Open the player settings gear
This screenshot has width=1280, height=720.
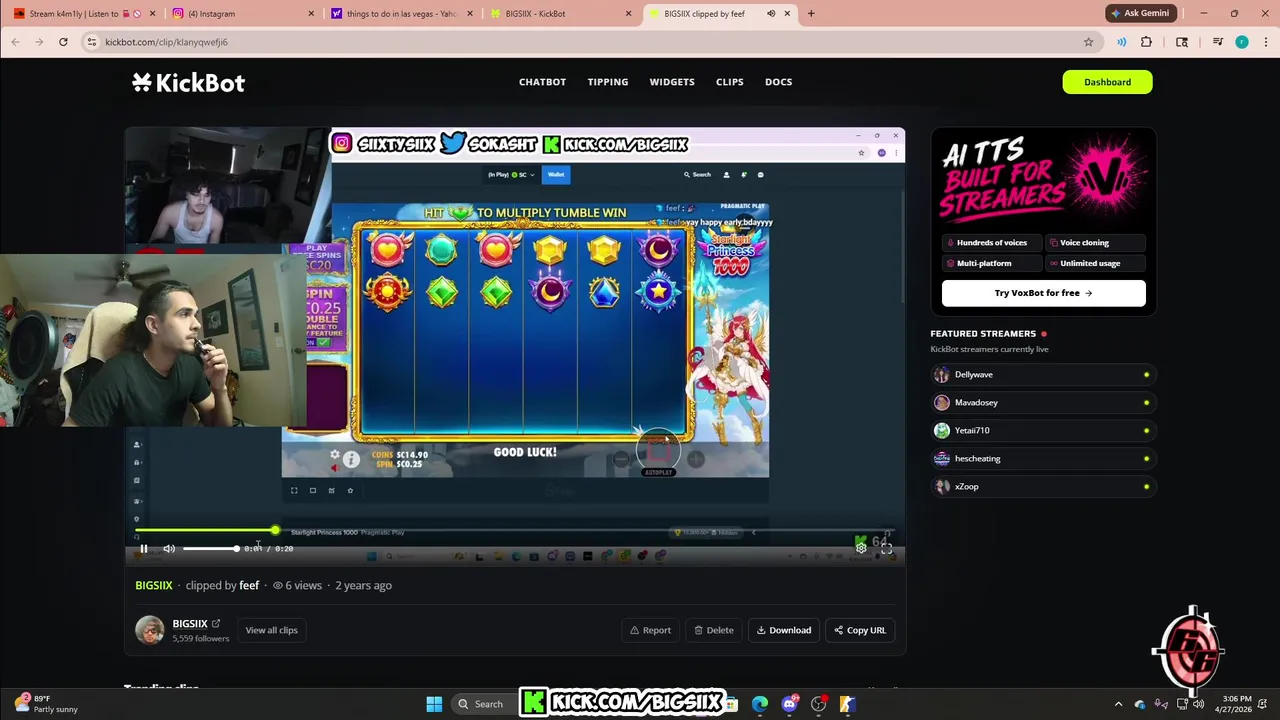tap(860, 548)
